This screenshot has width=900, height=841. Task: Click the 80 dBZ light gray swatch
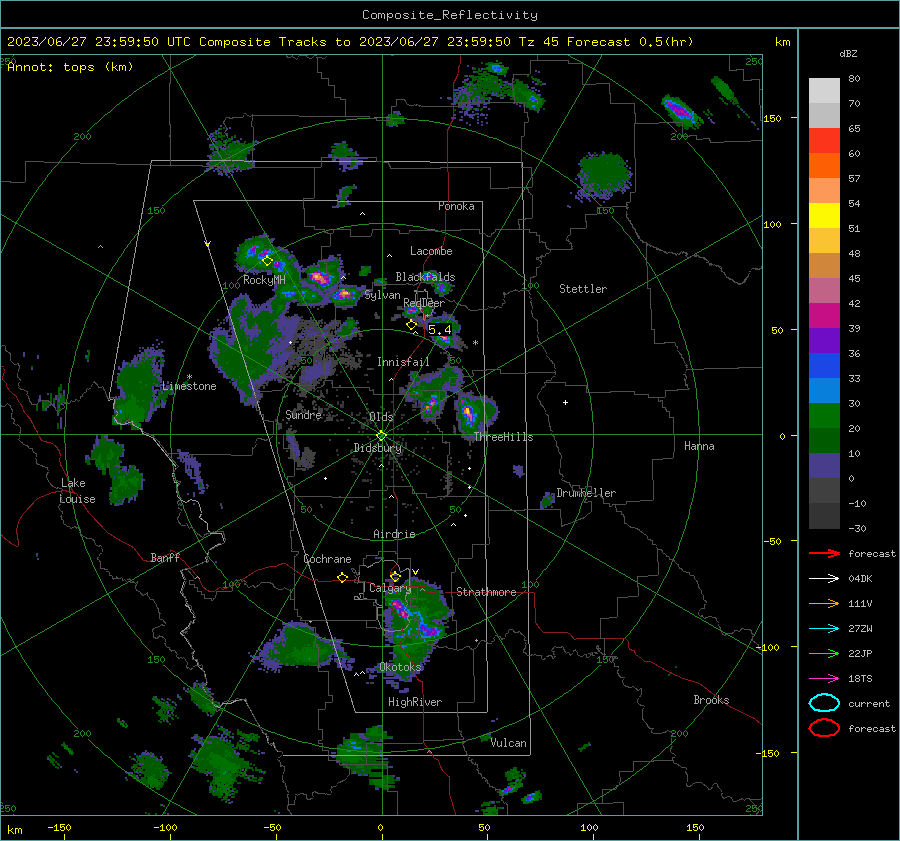(824, 90)
